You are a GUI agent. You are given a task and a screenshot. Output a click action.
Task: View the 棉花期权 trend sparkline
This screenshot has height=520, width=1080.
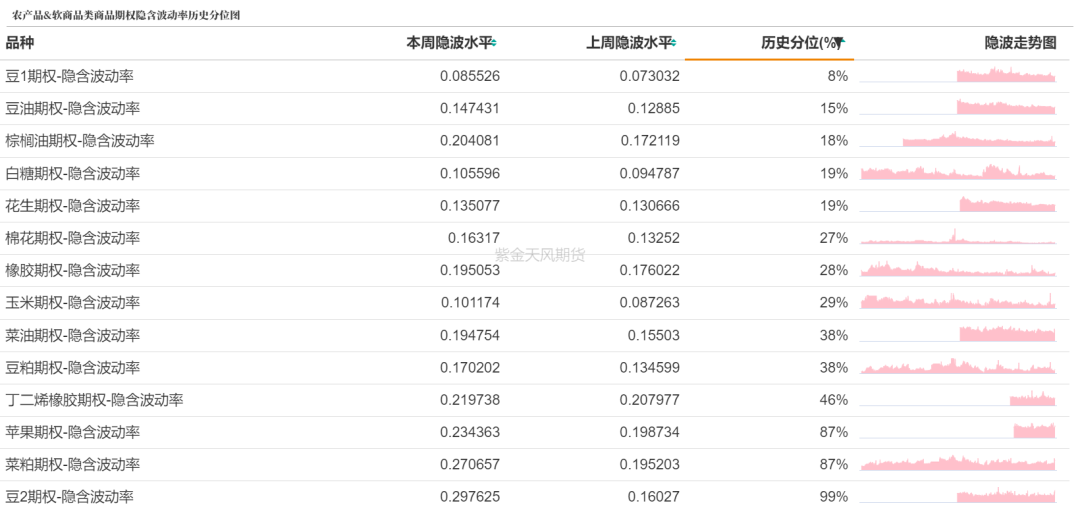tap(957, 239)
